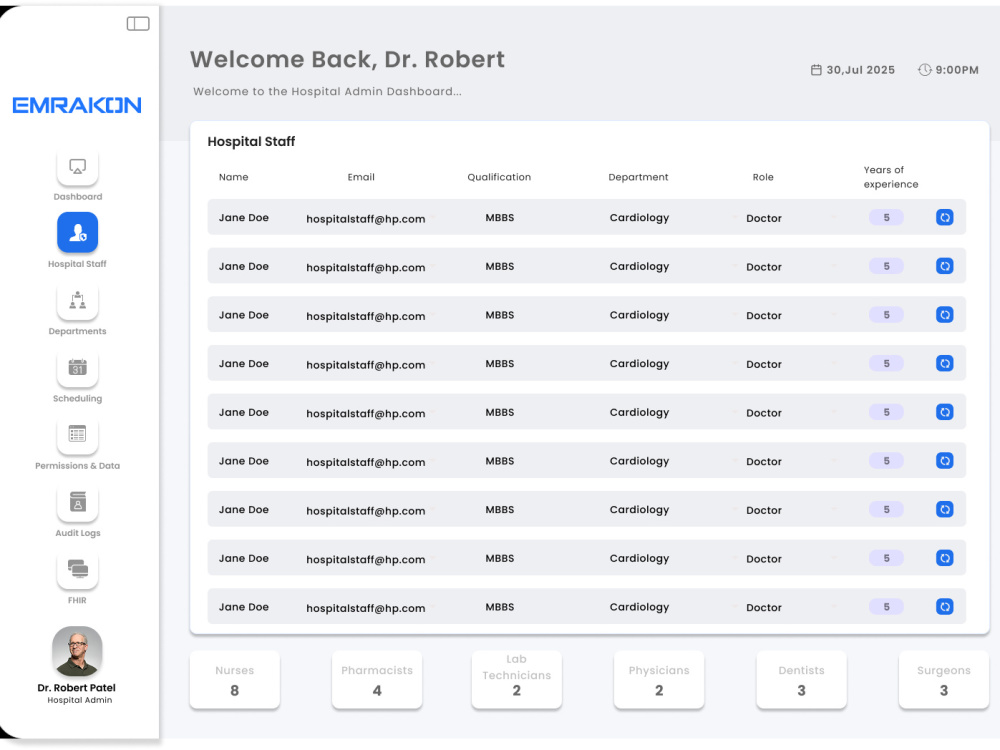Click the refresh icon in the second staff row
Viewport: 1000px width, 750px height.
tap(945, 266)
